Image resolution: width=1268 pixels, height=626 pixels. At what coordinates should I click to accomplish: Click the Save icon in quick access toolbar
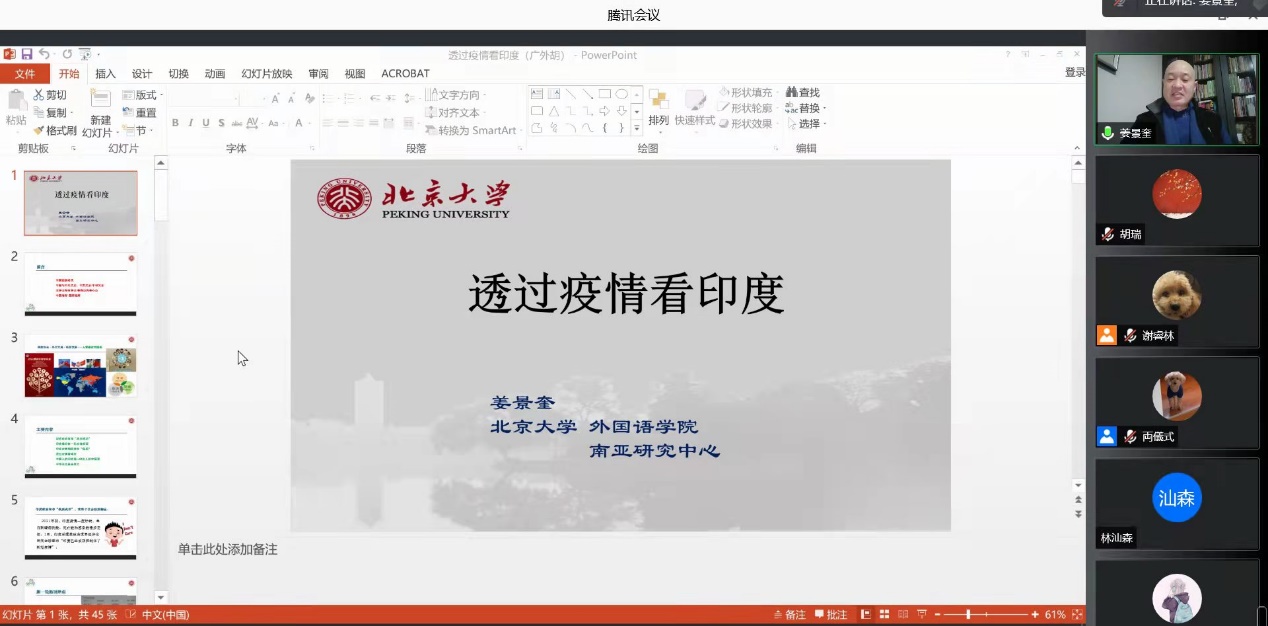27,54
